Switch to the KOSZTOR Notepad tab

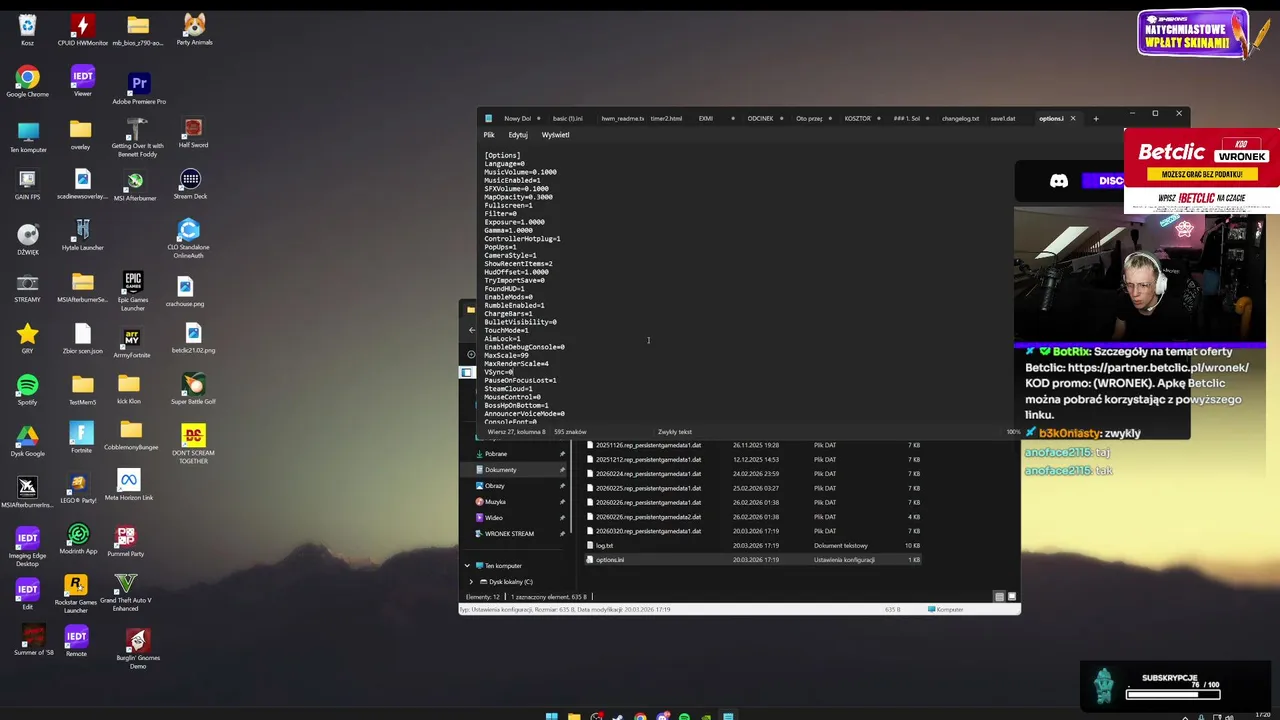[x=858, y=118]
